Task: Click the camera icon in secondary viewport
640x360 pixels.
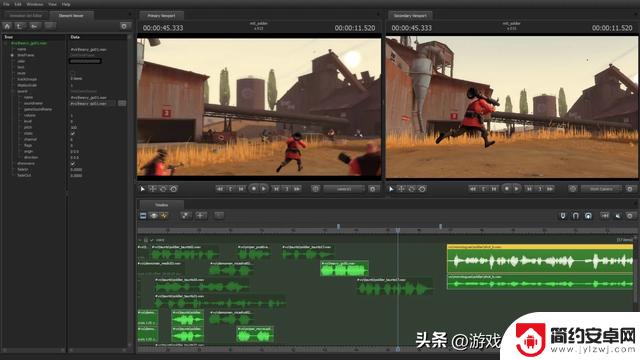Action: 572,189
